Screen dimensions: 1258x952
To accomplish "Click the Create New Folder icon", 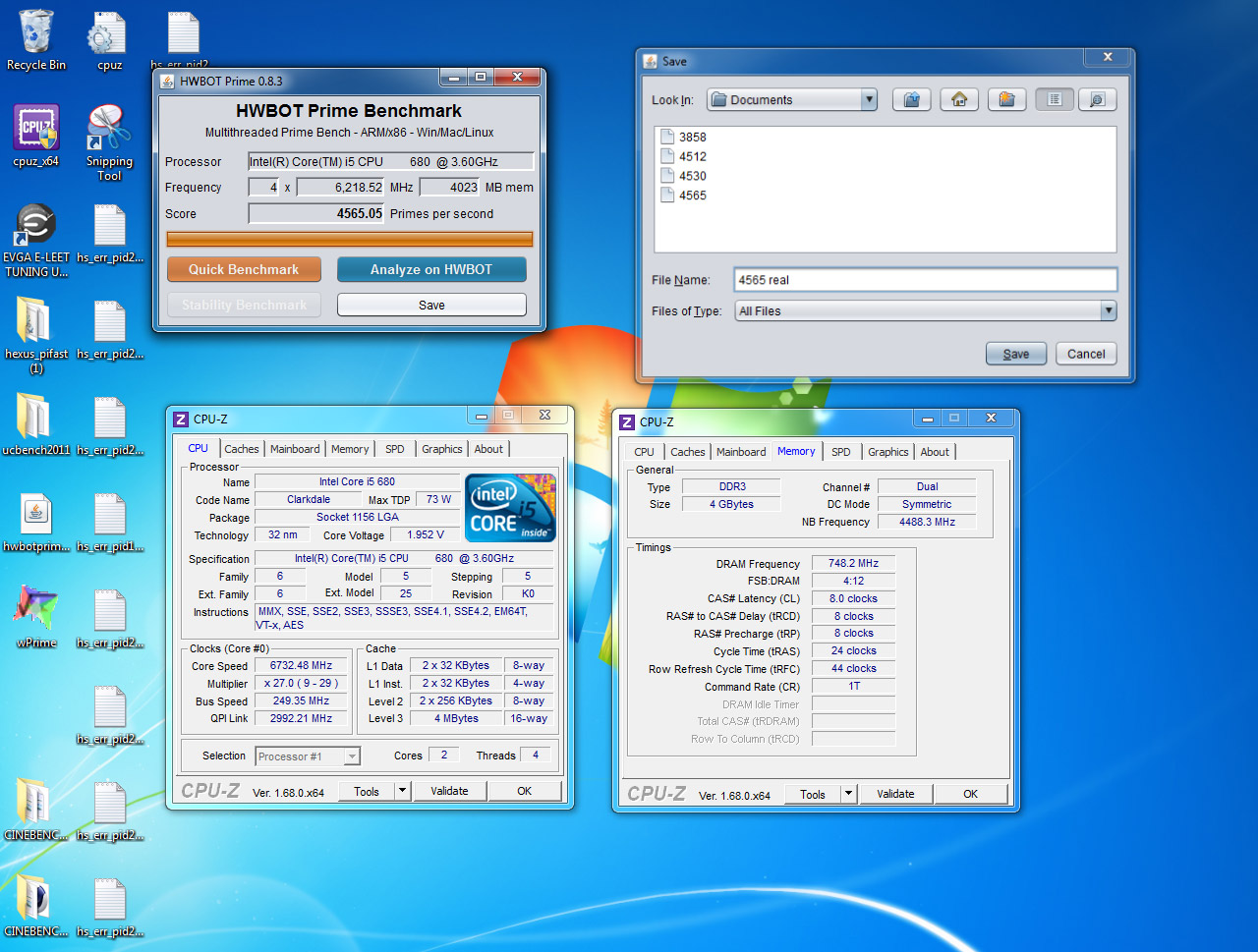I will pyautogui.click(x=1006, y=99).
